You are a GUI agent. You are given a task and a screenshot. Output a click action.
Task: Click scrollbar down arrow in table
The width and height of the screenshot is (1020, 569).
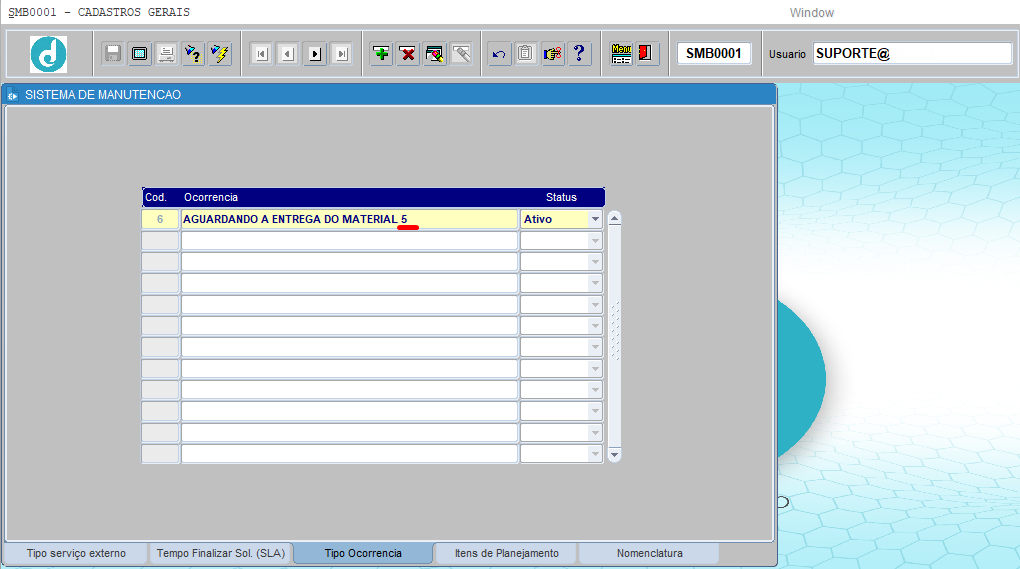click(x=614, y=455)
